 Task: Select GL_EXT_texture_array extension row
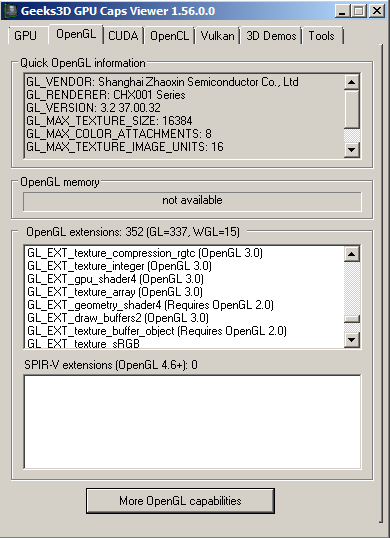coord(115,292)
